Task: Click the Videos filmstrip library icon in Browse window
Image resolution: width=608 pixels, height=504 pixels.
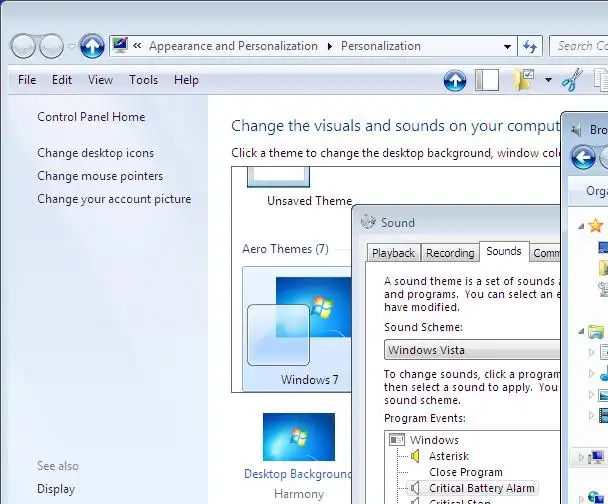Action: point(603,415)
